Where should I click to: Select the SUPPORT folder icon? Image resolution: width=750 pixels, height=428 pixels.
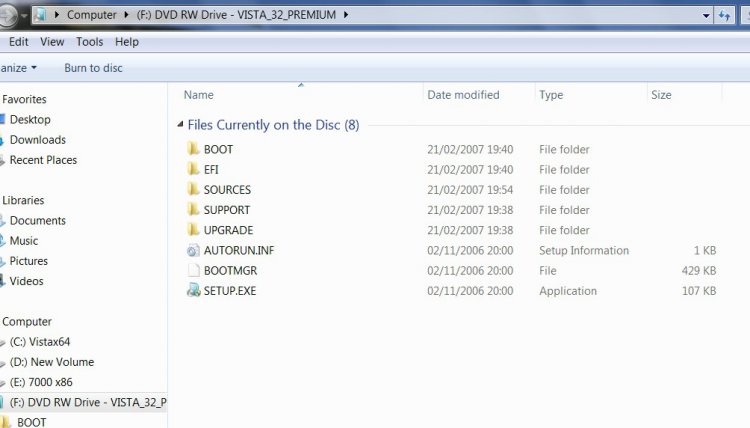tap(193, 209)
